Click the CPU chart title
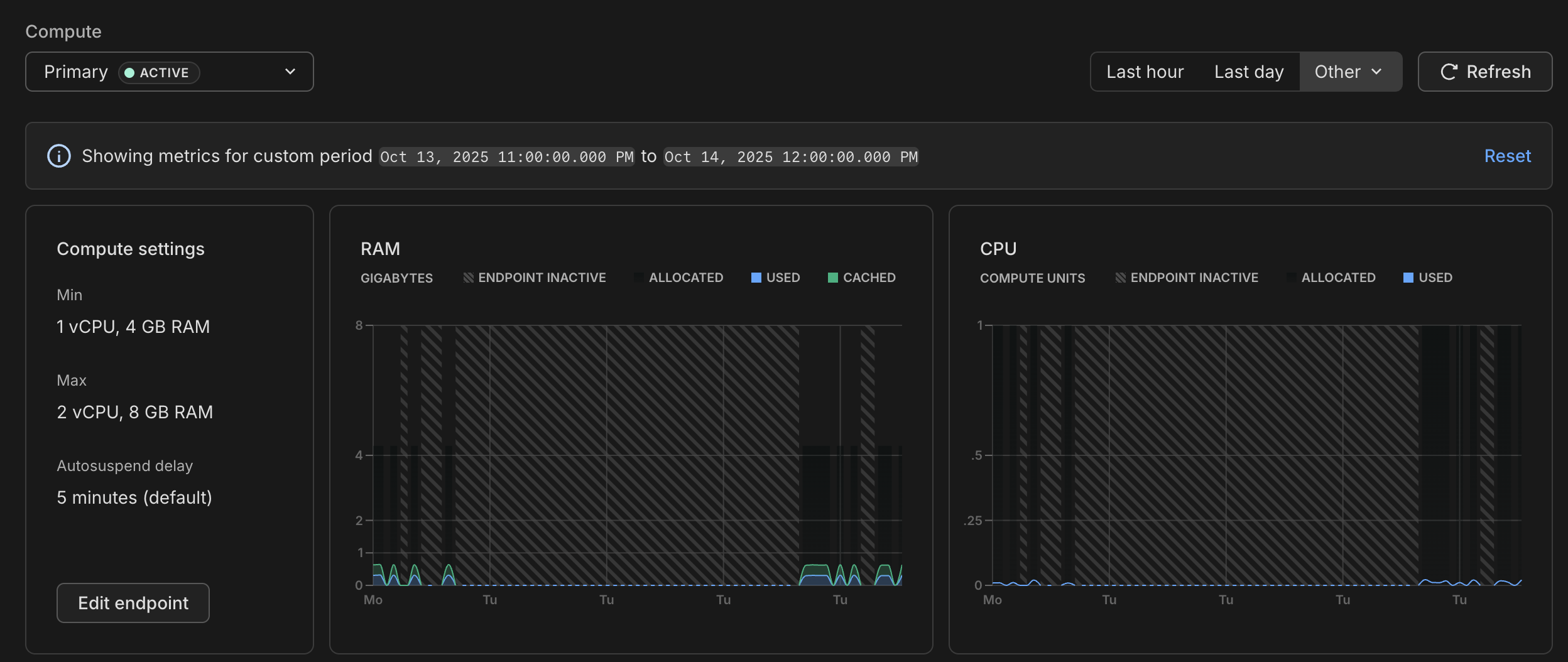 tap(998, 249)
